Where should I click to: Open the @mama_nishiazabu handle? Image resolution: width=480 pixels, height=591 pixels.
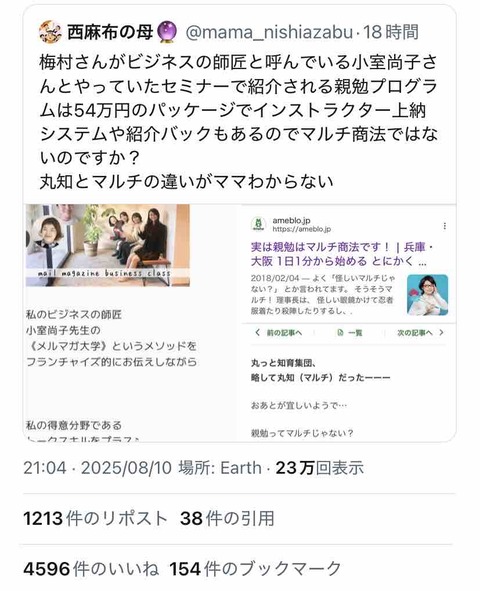click(x=269, y=32)
